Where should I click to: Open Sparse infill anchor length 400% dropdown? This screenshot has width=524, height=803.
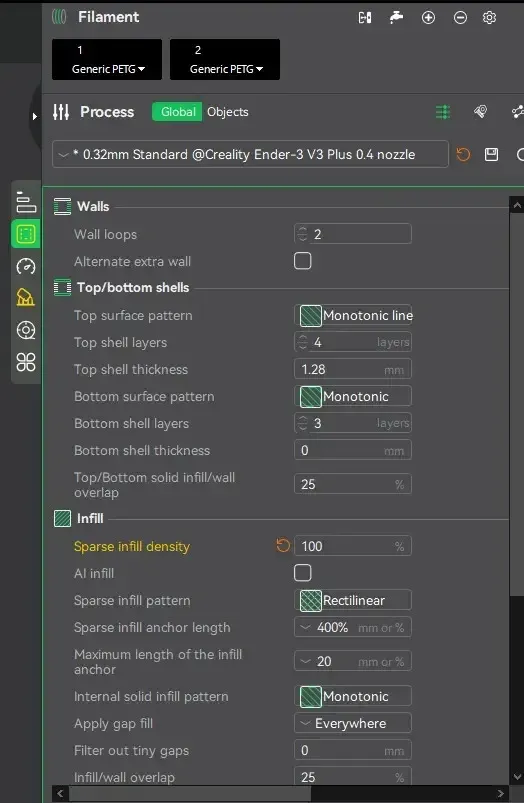coord(353,627)
